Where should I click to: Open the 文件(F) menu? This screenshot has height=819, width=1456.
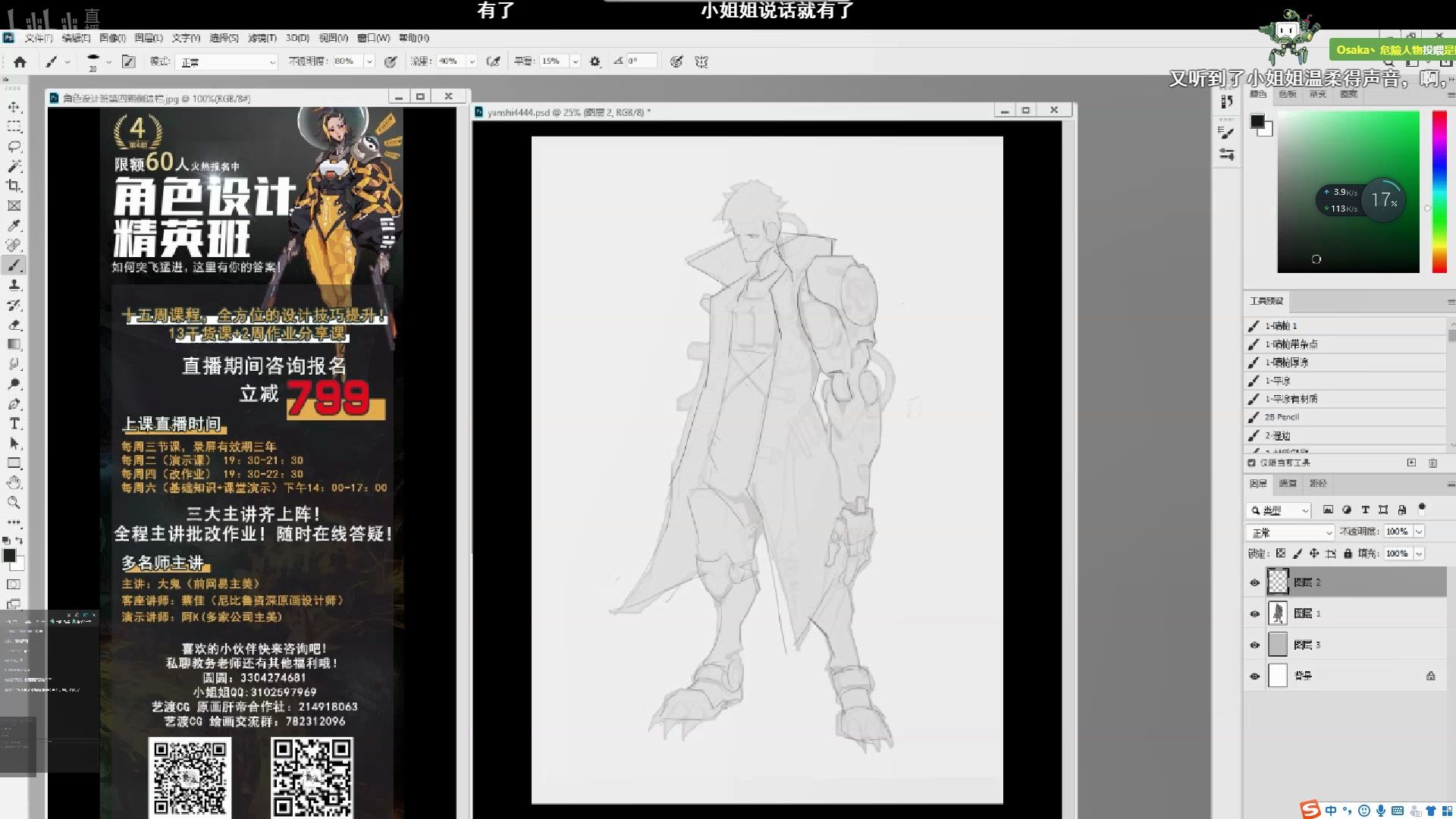[x=38, y=38]
